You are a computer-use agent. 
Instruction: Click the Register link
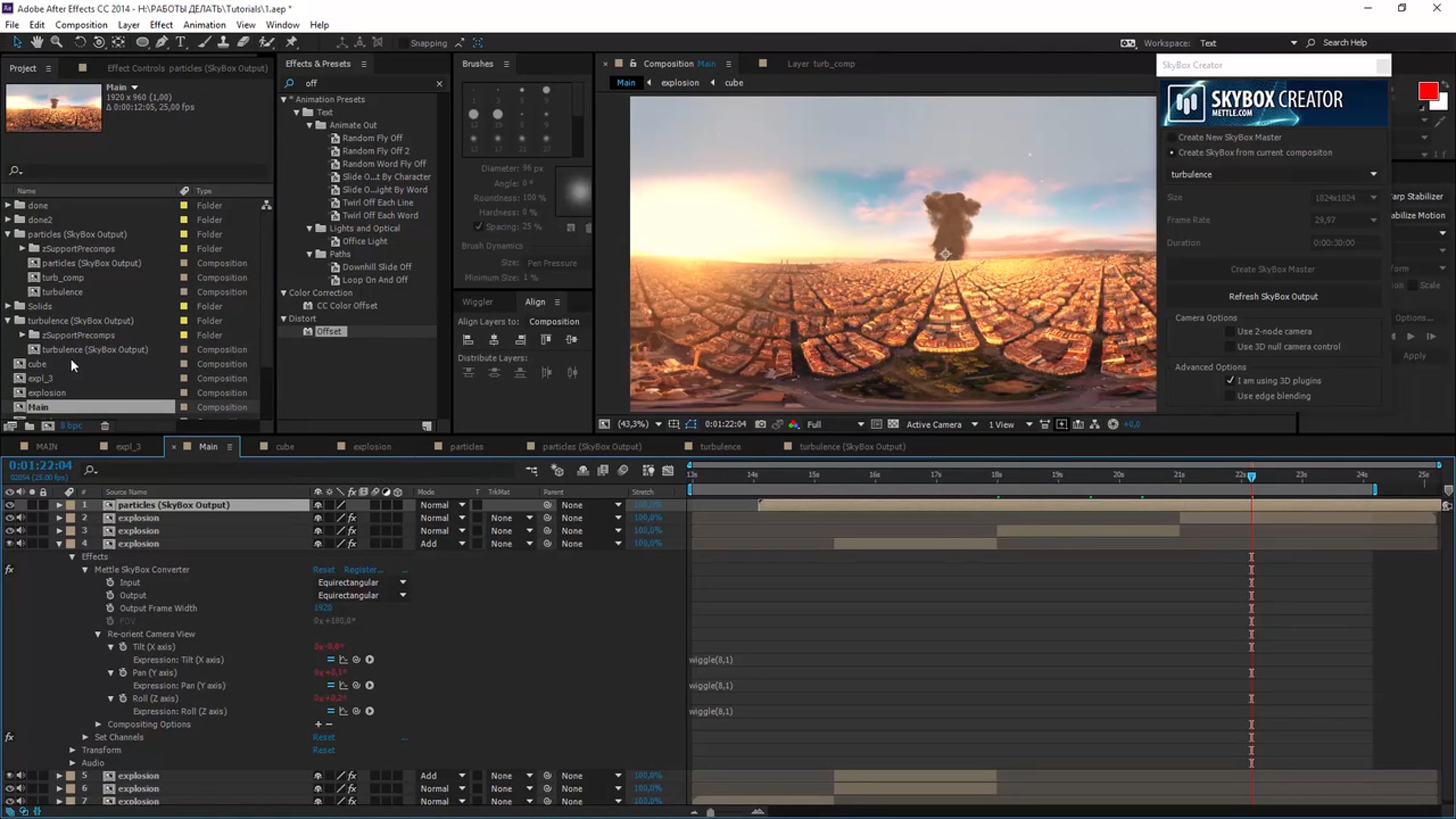pos(363,570)
